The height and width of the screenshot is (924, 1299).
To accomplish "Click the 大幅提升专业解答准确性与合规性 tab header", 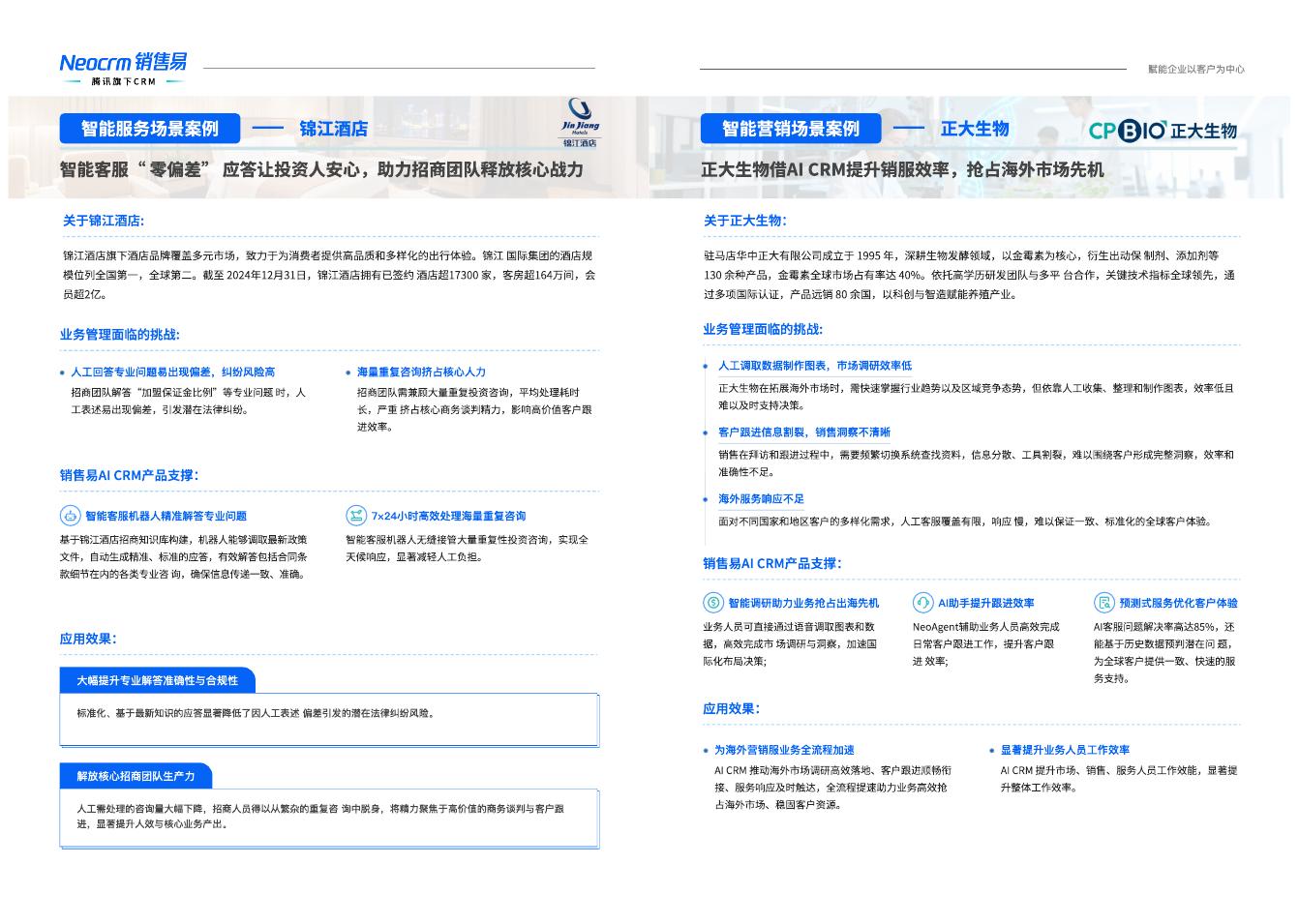I will [x=157, y=681].
